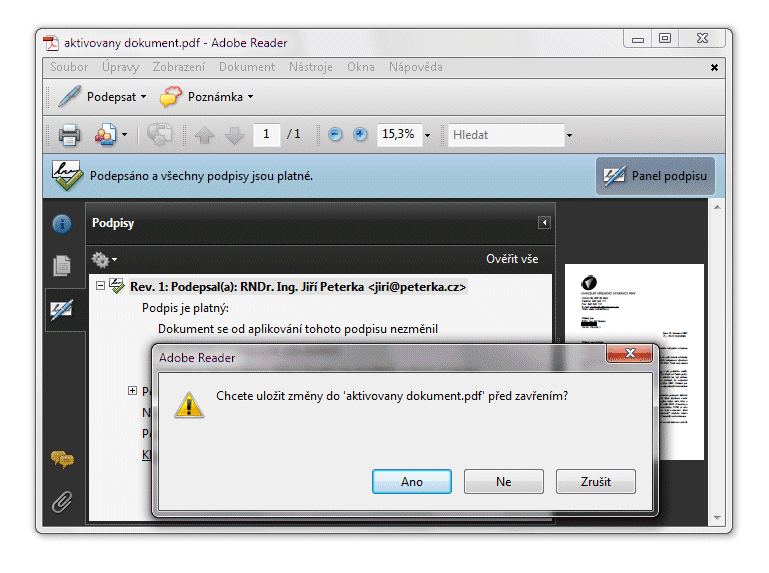Open the Nástroje menu
The height and width of the screenshot is (573, 769).
310,67
